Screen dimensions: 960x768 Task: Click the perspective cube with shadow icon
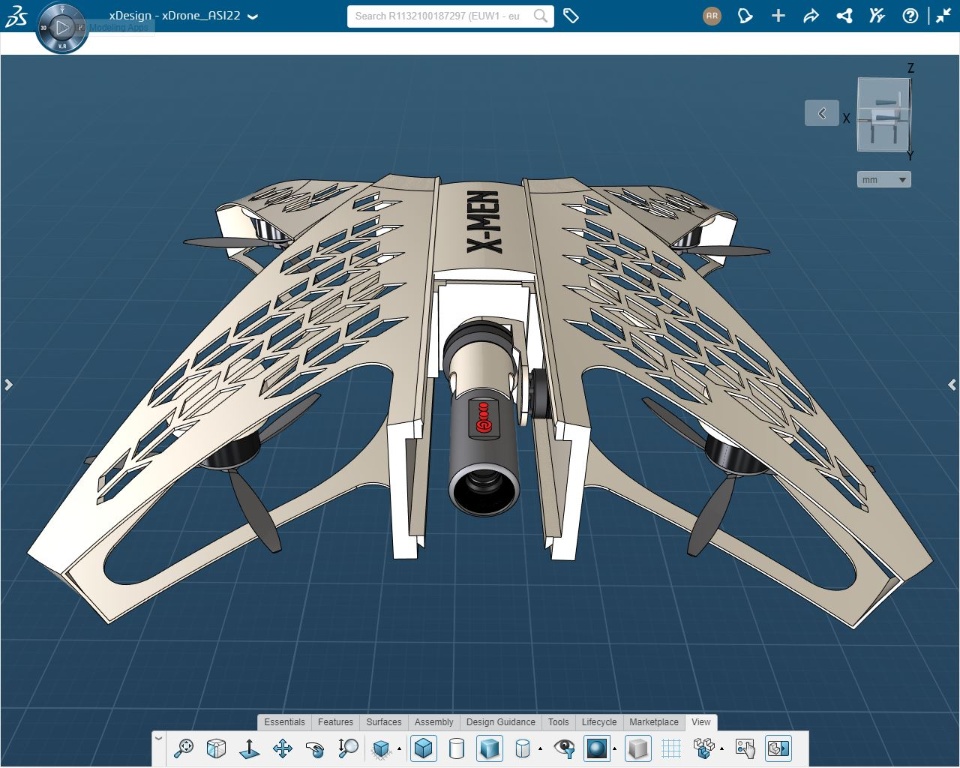381,748
